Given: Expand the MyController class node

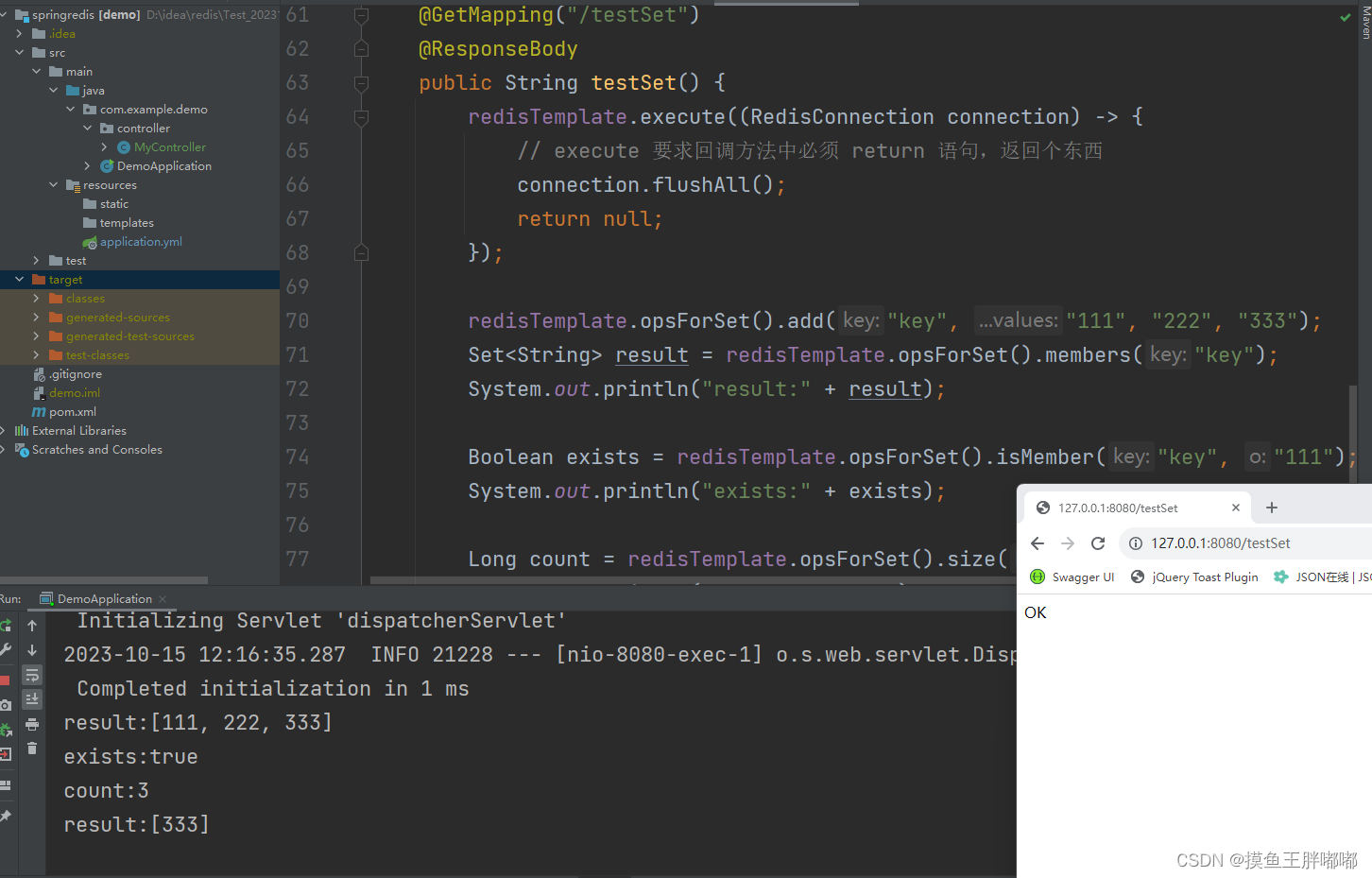Looking at the screenshot, I should 104,147.
